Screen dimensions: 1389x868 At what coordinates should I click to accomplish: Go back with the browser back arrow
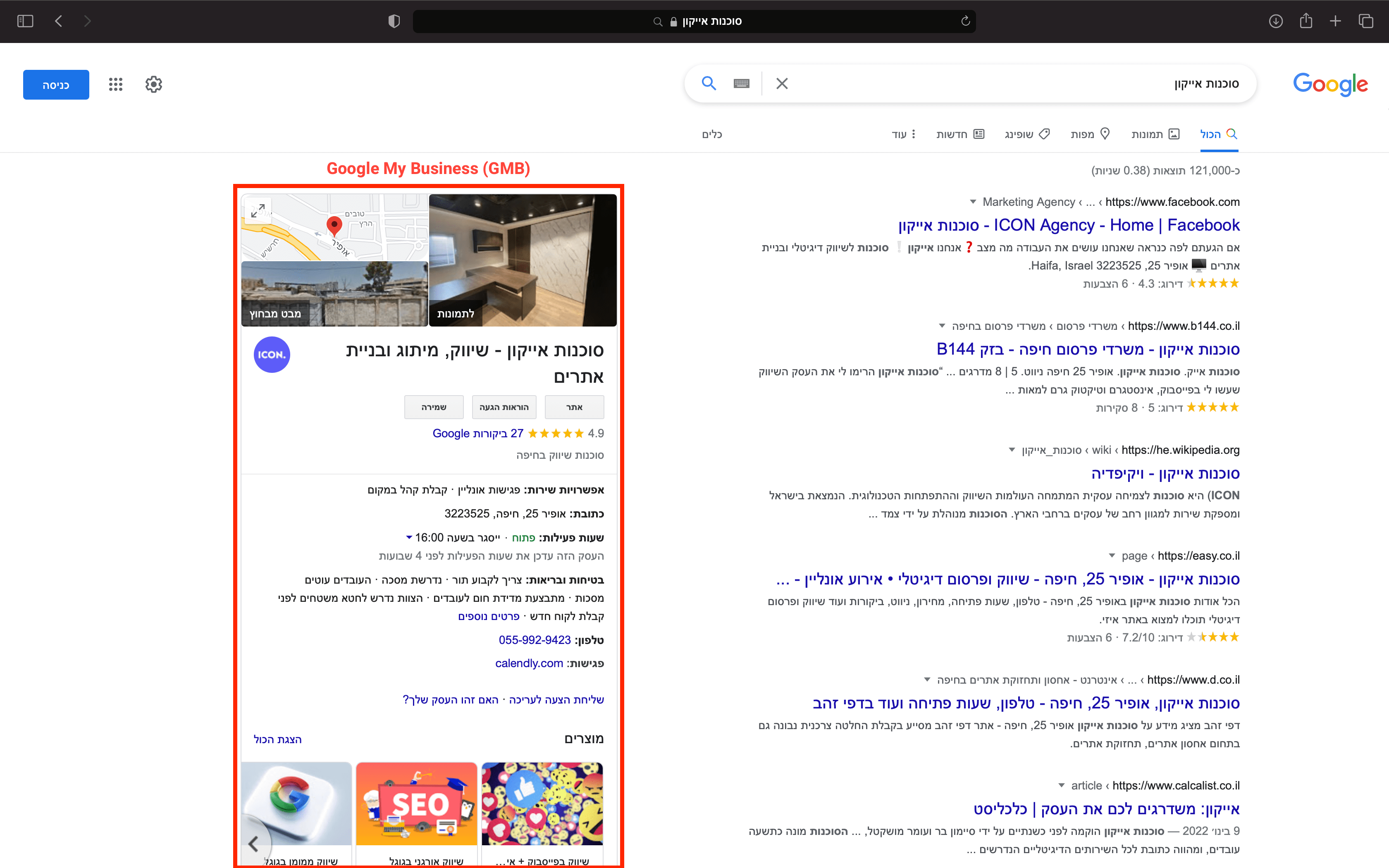pos(59,21)
